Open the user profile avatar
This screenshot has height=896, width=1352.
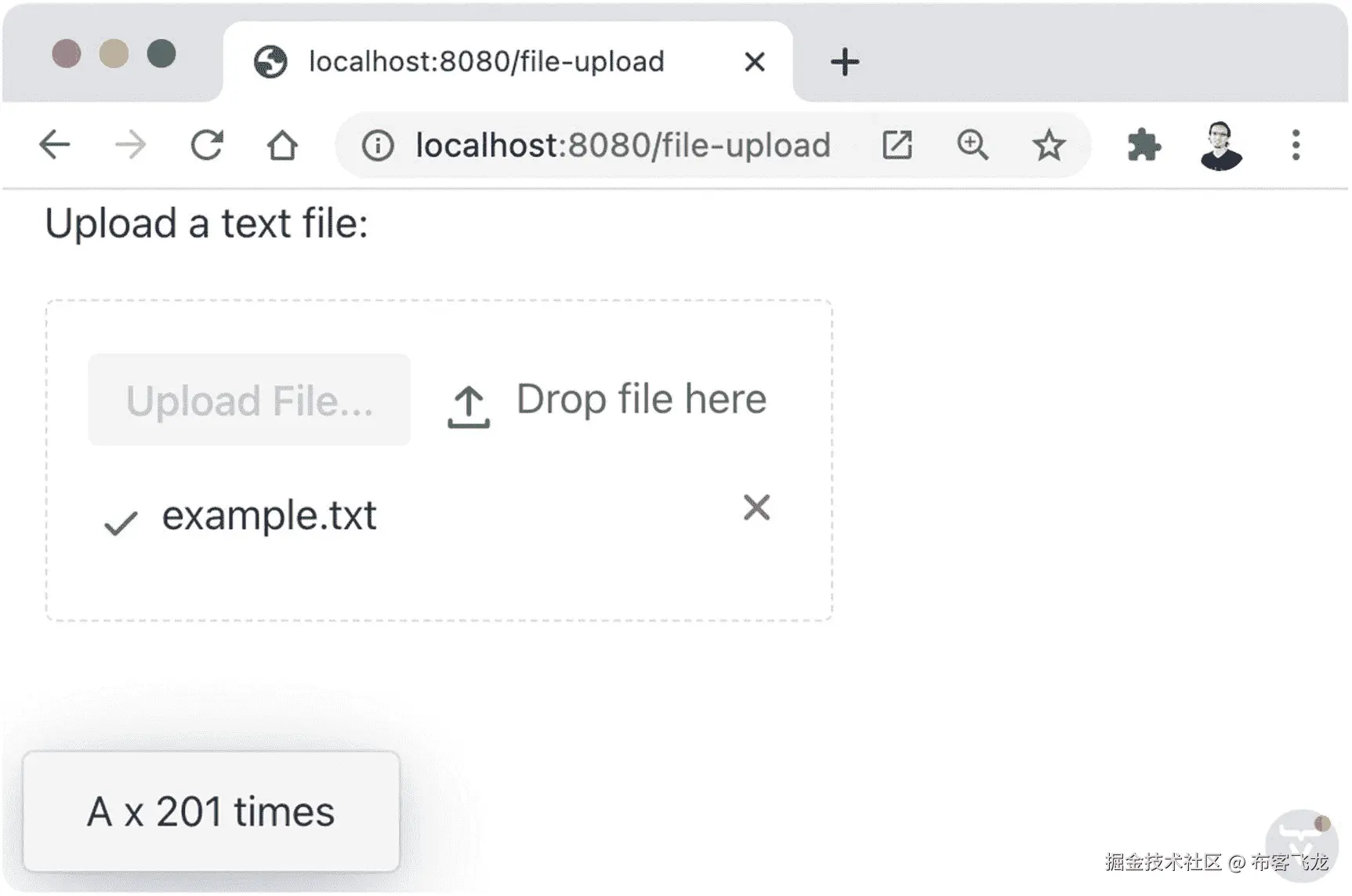[x=1220, y=146]
